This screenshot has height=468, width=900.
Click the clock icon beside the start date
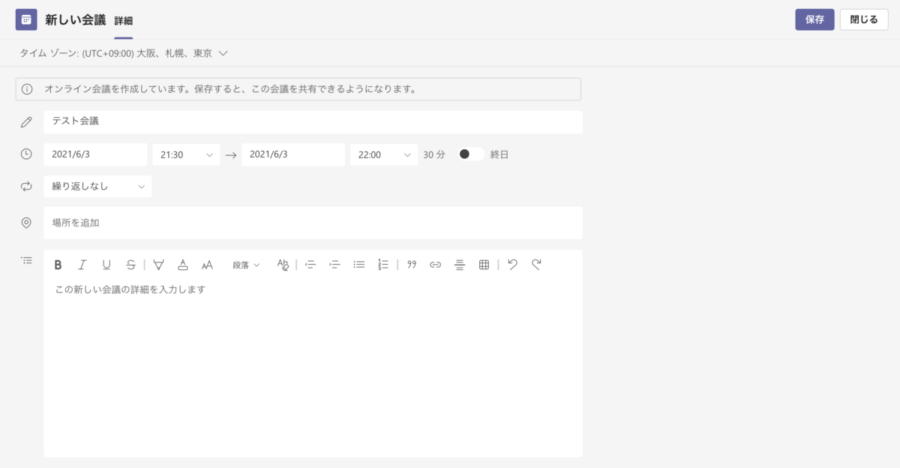[26, 154]
